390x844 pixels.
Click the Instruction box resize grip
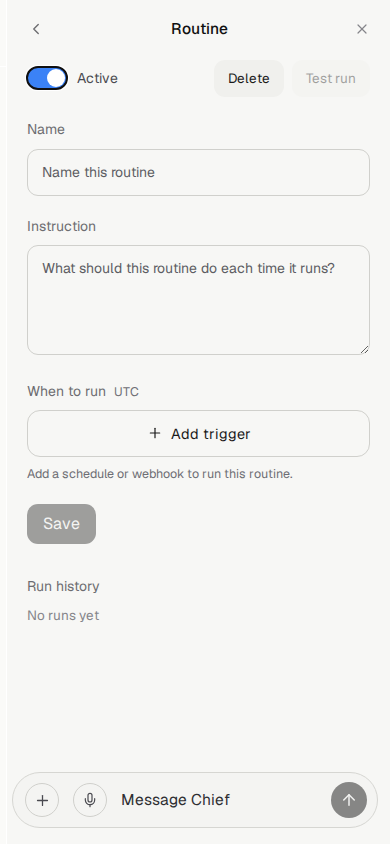[x=364, y=349]
